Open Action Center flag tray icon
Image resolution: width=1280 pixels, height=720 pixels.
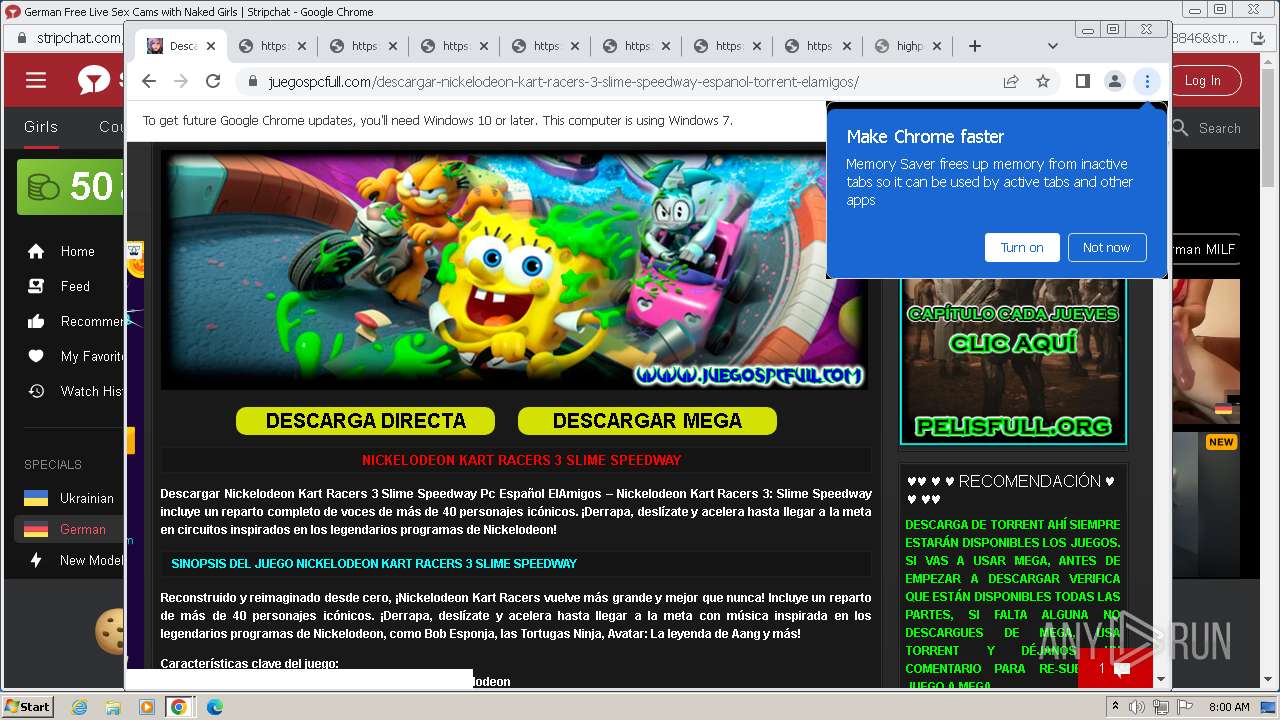[1184, 707]
